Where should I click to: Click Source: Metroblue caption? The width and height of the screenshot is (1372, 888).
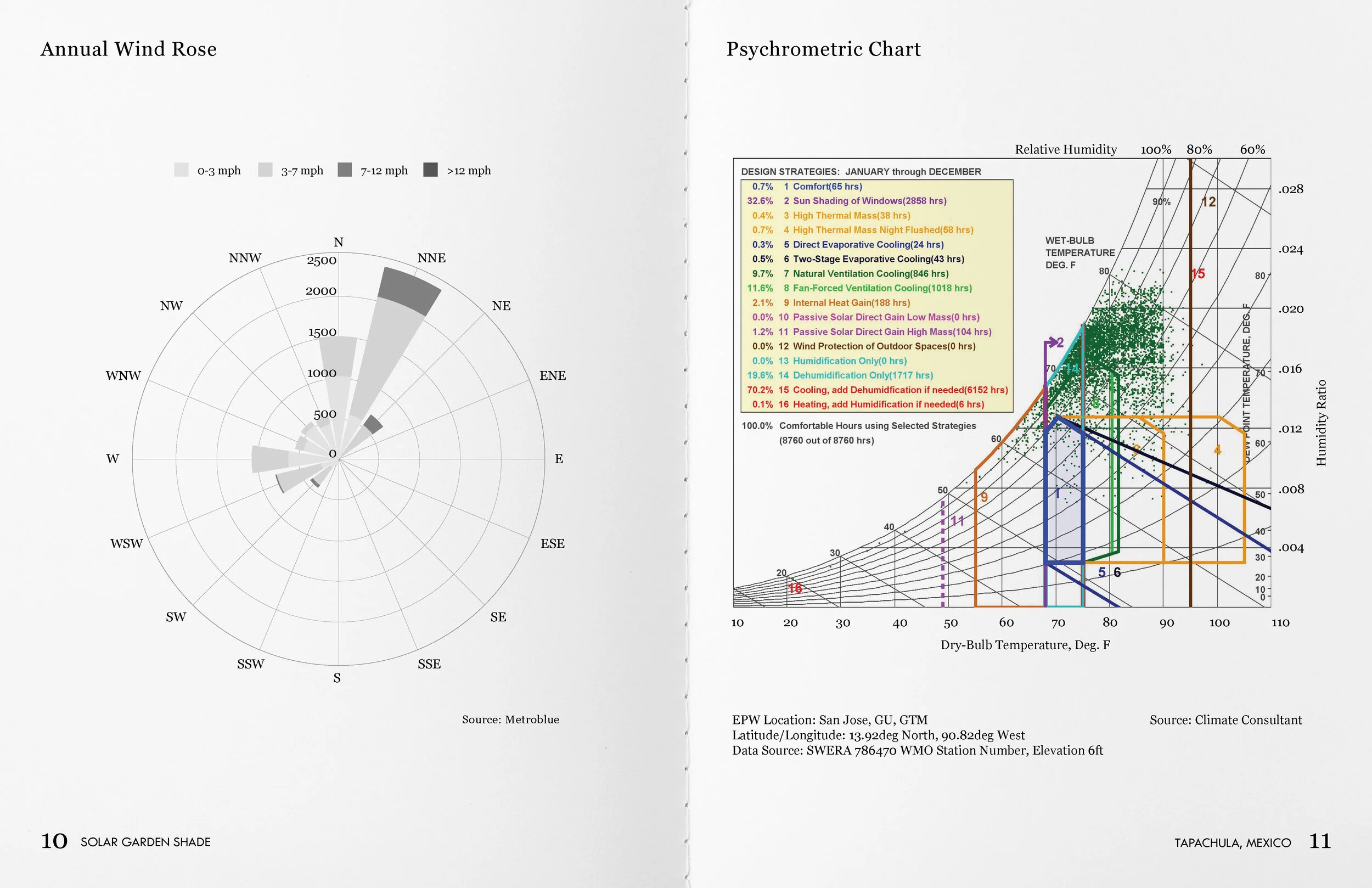pos(510,719)
